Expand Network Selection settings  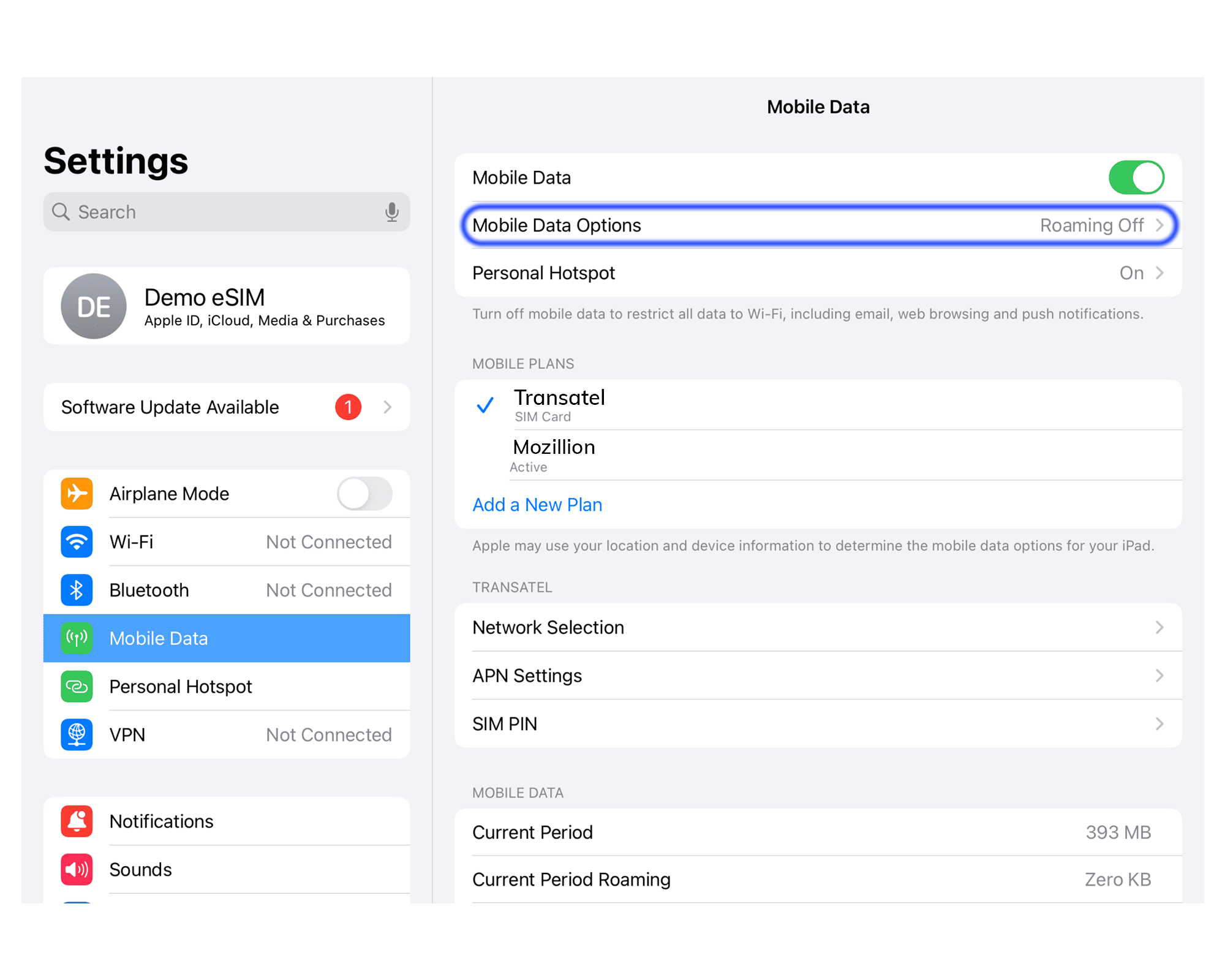coord(818,627)
